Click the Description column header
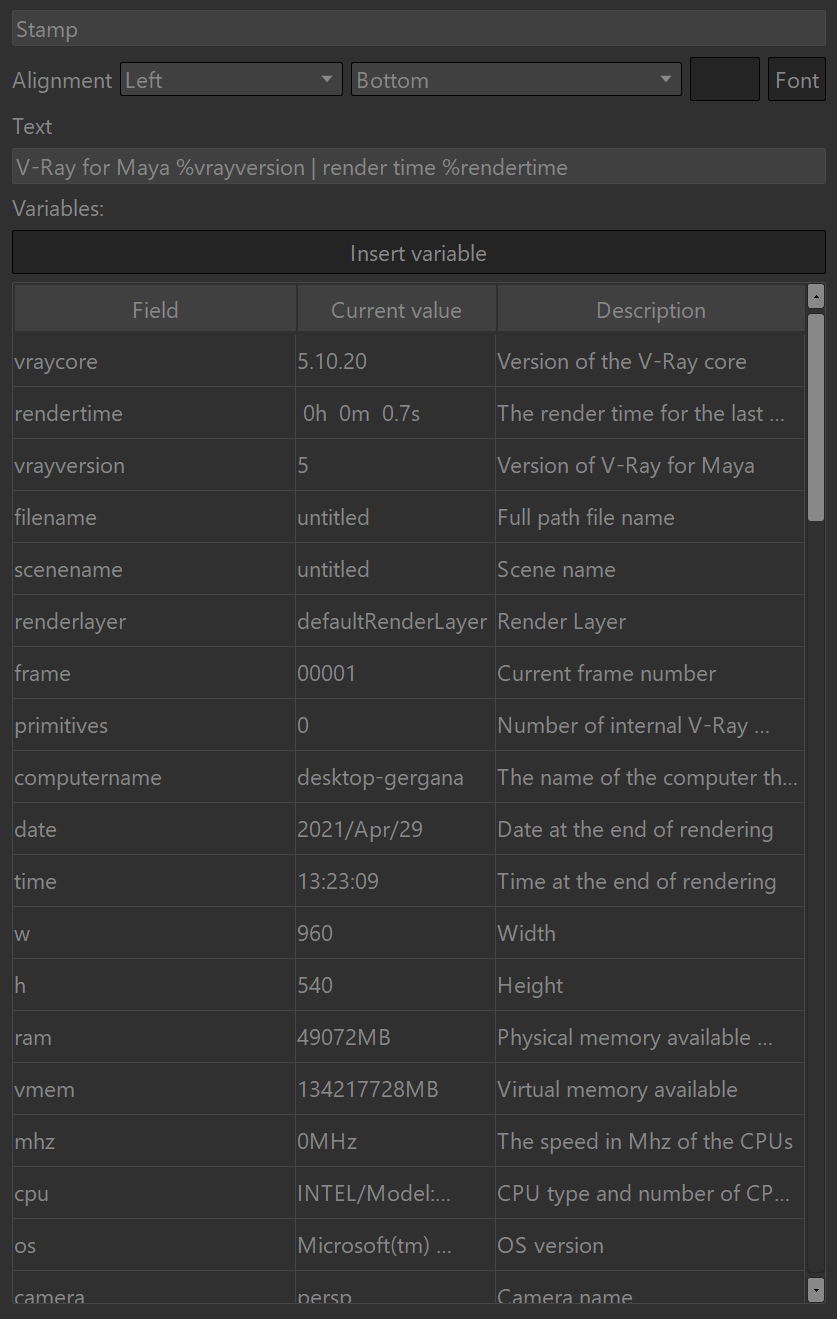 point(651,310)
